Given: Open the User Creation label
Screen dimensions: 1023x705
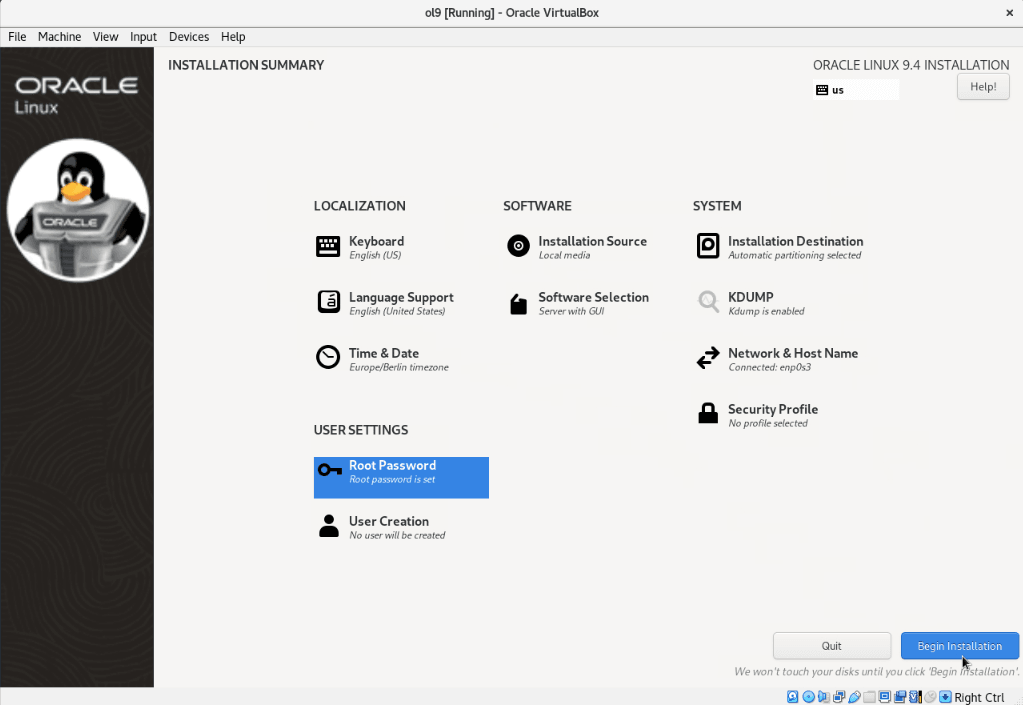Looking at the screenshot, I should (388, 521).
